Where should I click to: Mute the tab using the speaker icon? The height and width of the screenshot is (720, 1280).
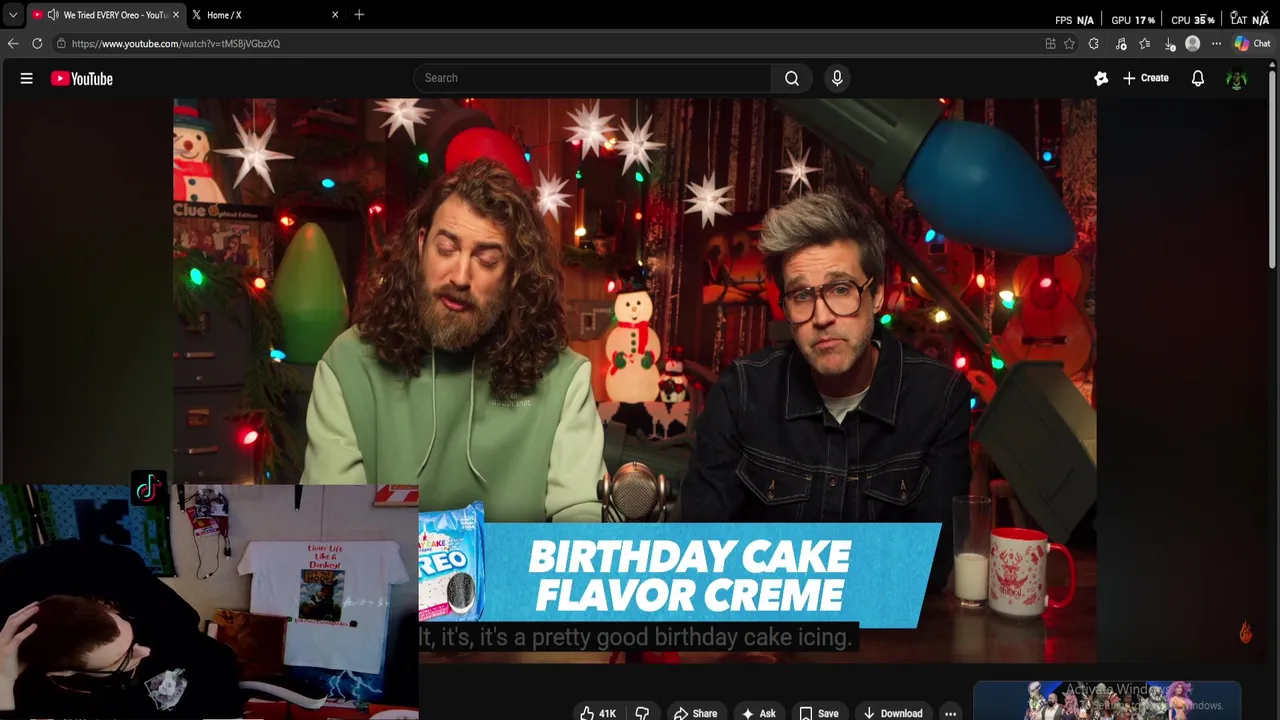point(53,15)
